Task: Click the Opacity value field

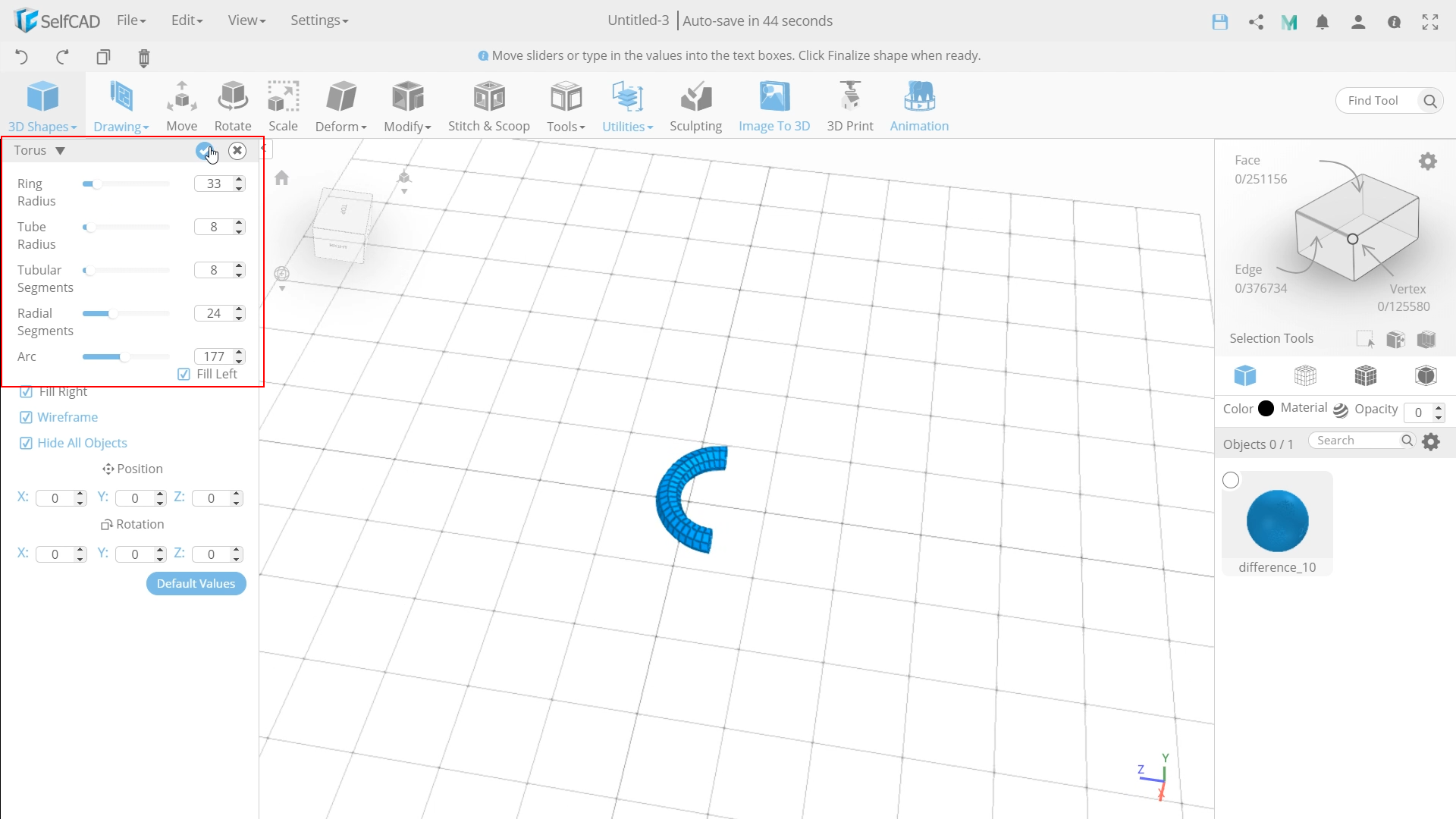Action: (1418, 413)
